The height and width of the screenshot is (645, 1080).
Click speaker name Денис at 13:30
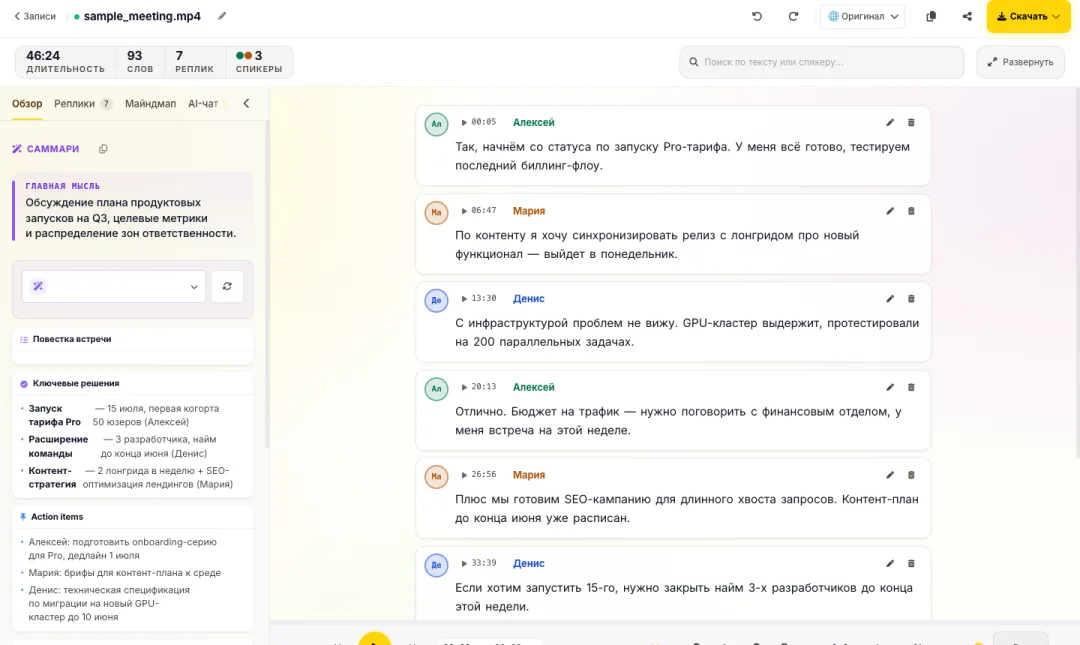coord(528,298)
